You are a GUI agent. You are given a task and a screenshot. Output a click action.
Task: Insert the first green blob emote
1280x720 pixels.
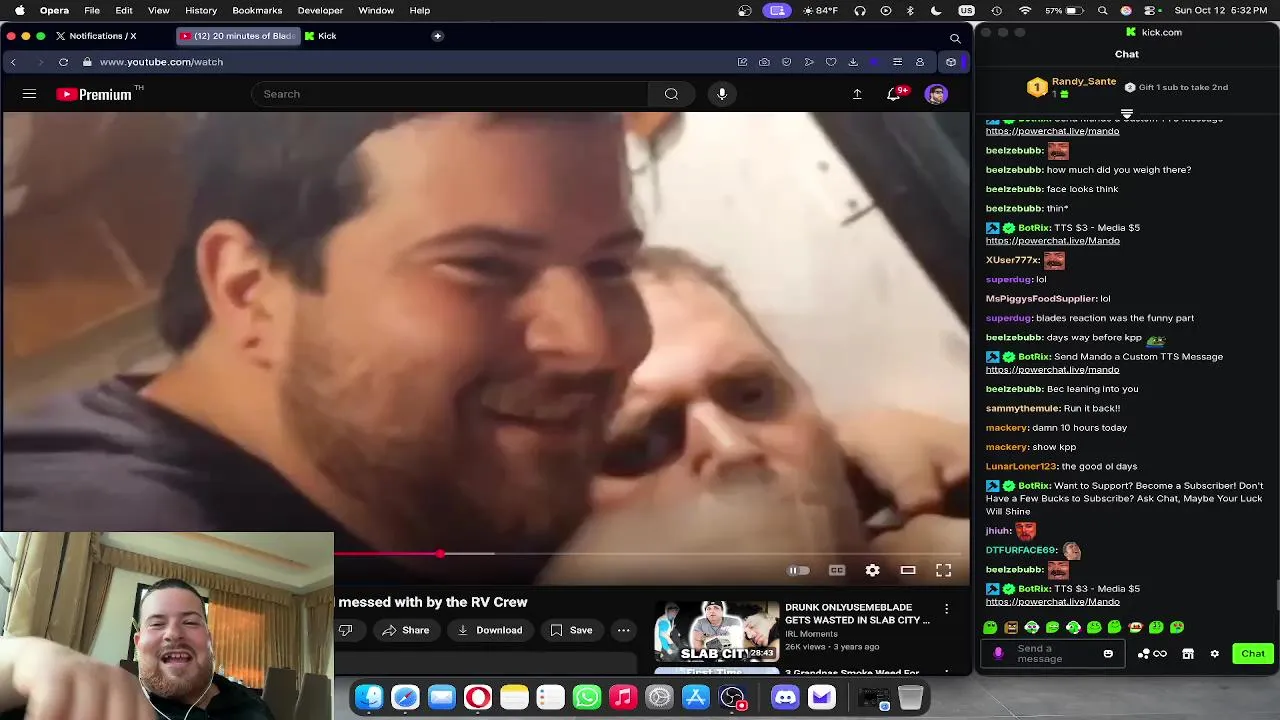(x=990, y=627)
